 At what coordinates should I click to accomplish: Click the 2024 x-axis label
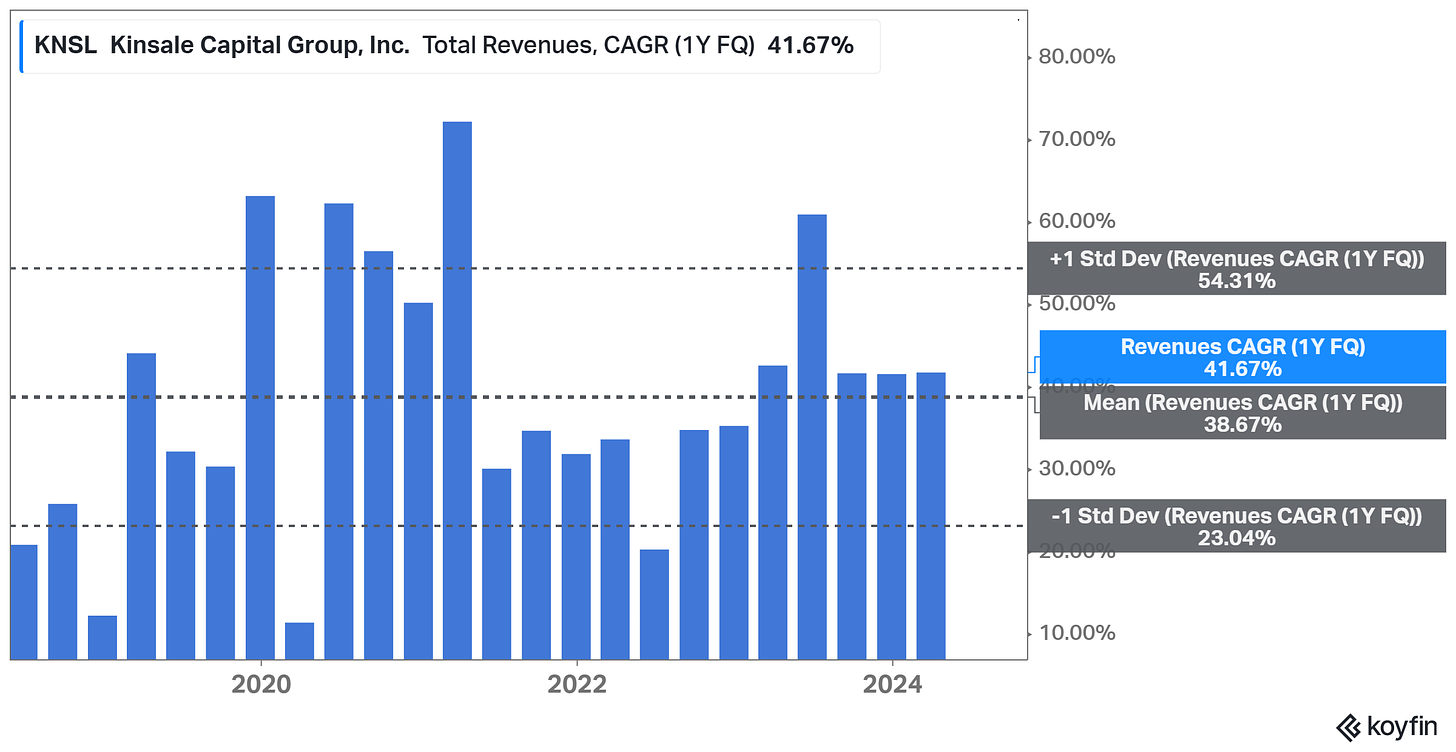coord(892,686)
